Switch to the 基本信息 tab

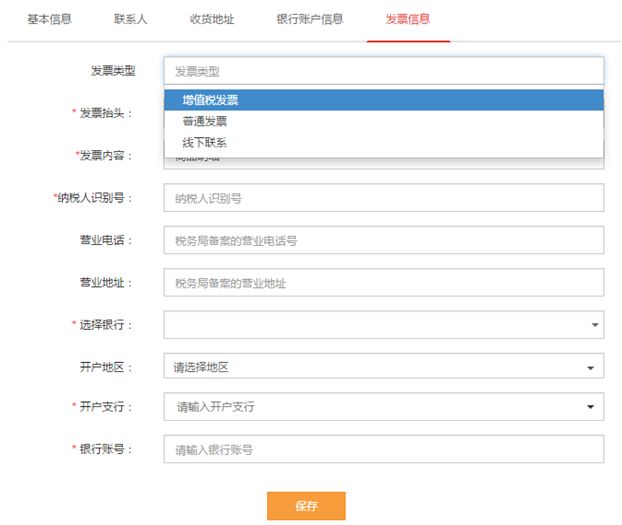[49, 19]
